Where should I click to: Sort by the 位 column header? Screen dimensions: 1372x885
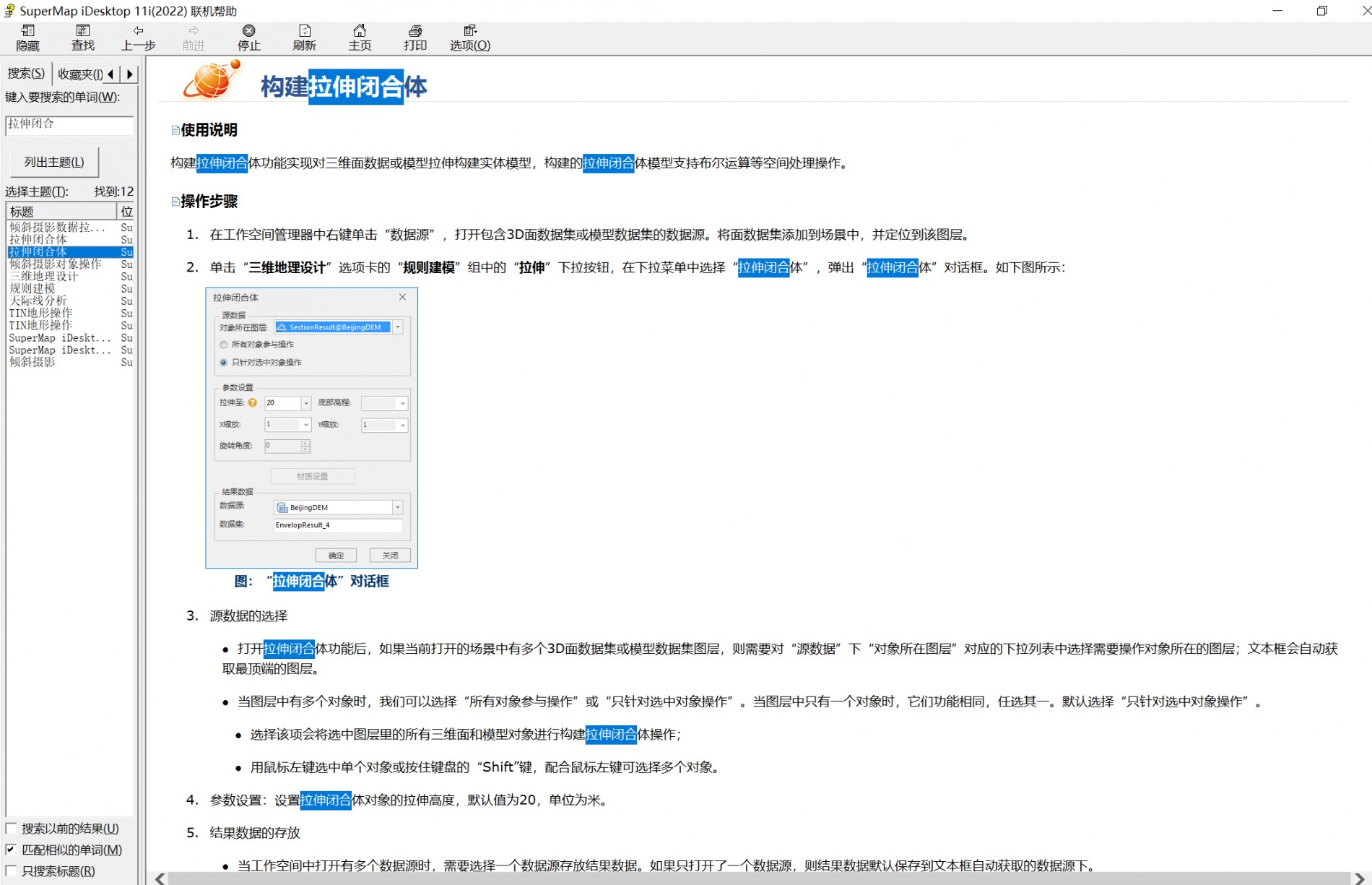click(126, 211)
